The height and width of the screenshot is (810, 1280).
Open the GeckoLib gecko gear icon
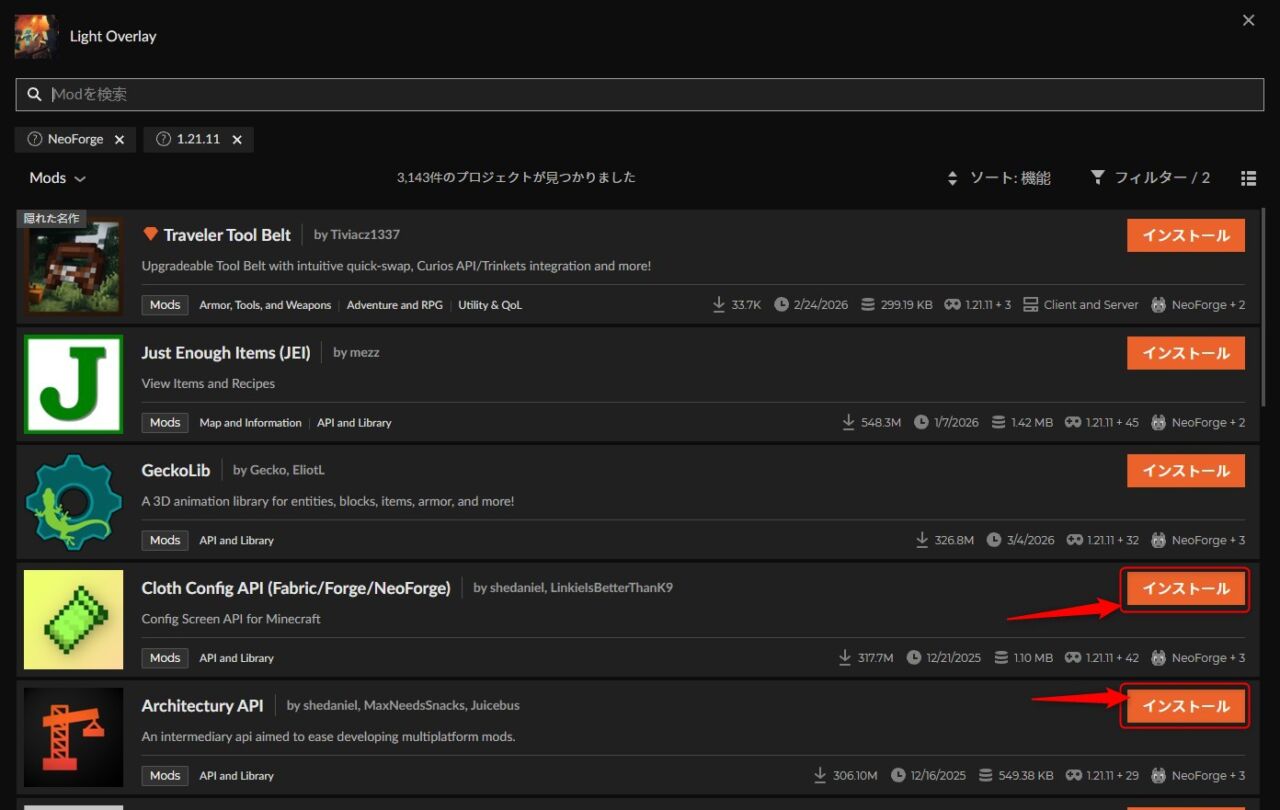73,501
